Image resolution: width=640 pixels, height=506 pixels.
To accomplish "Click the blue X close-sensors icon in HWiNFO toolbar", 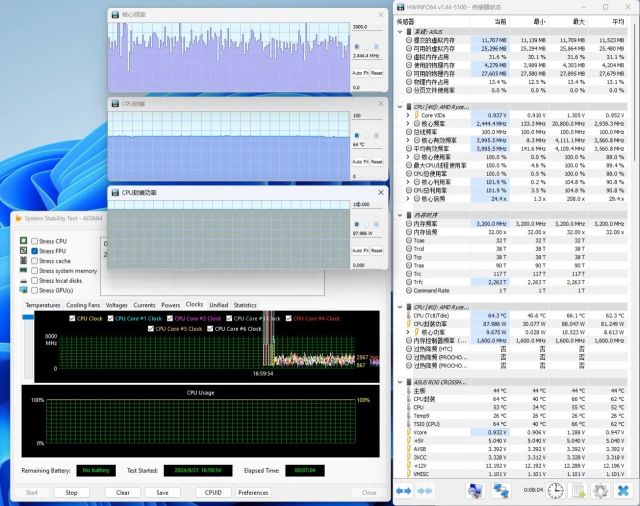I will [623, 490].
